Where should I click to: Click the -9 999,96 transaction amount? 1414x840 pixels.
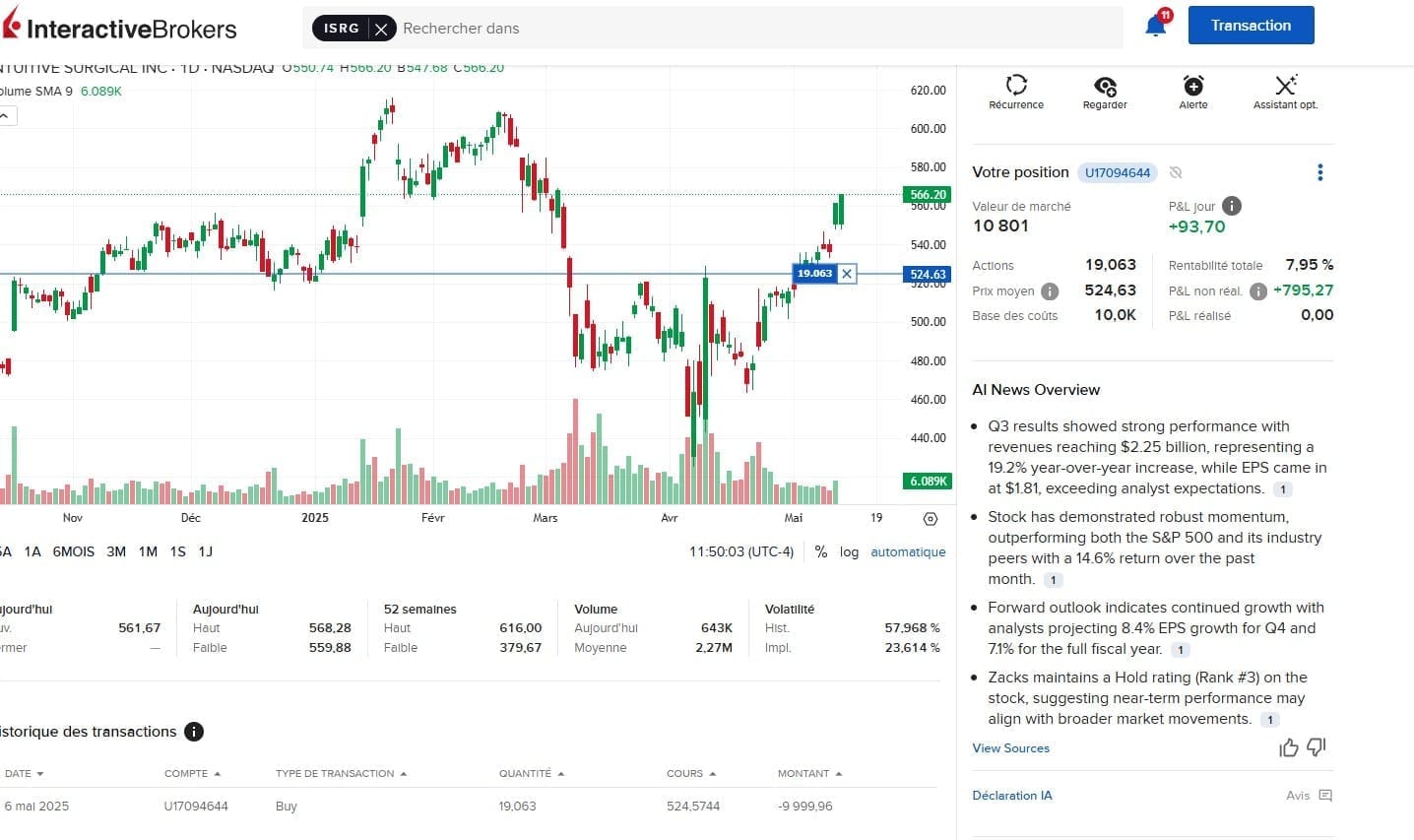pos(804,806)
